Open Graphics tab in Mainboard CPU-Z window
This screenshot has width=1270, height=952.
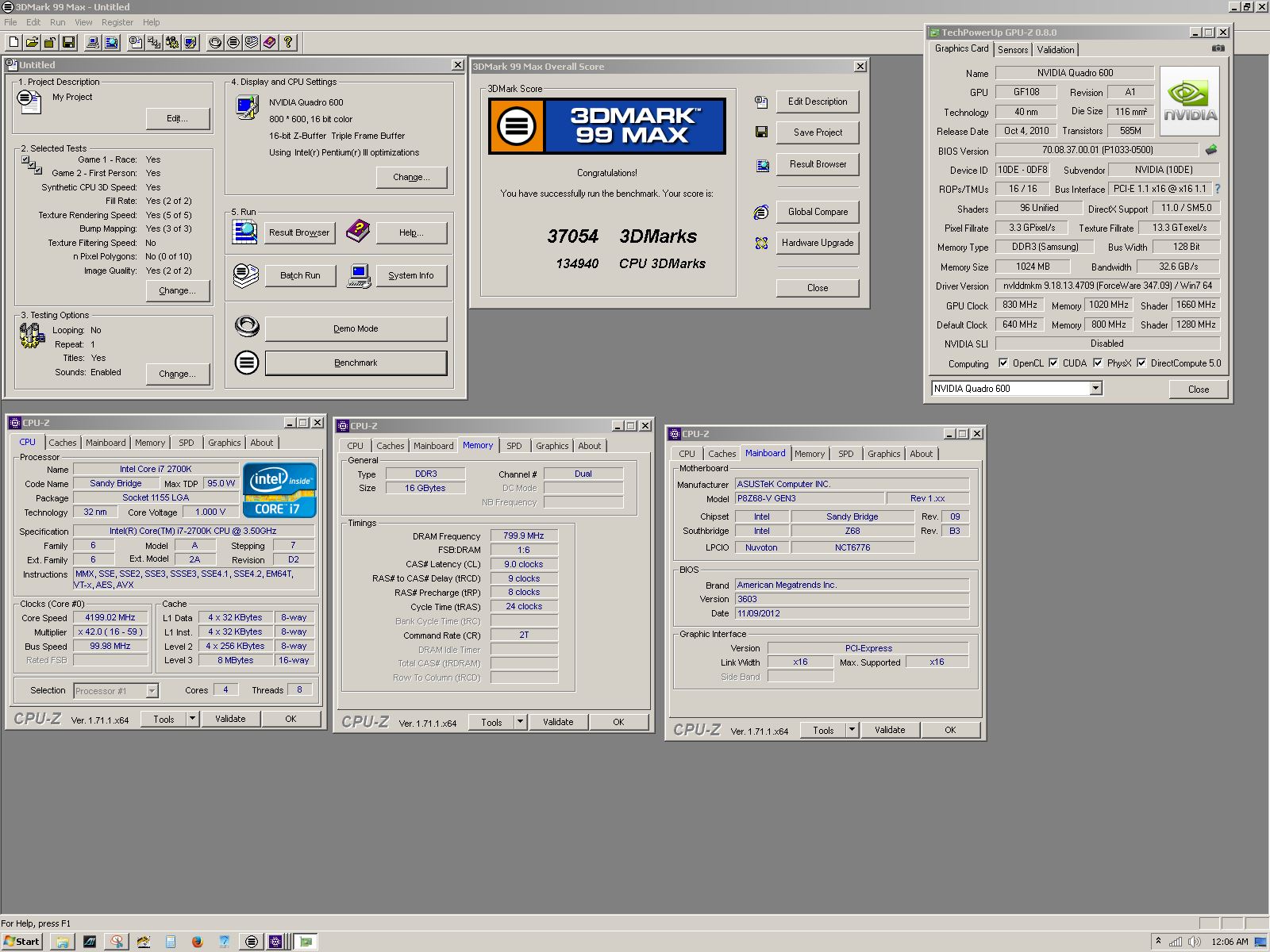pyautogui.click(x=883, y=454)
